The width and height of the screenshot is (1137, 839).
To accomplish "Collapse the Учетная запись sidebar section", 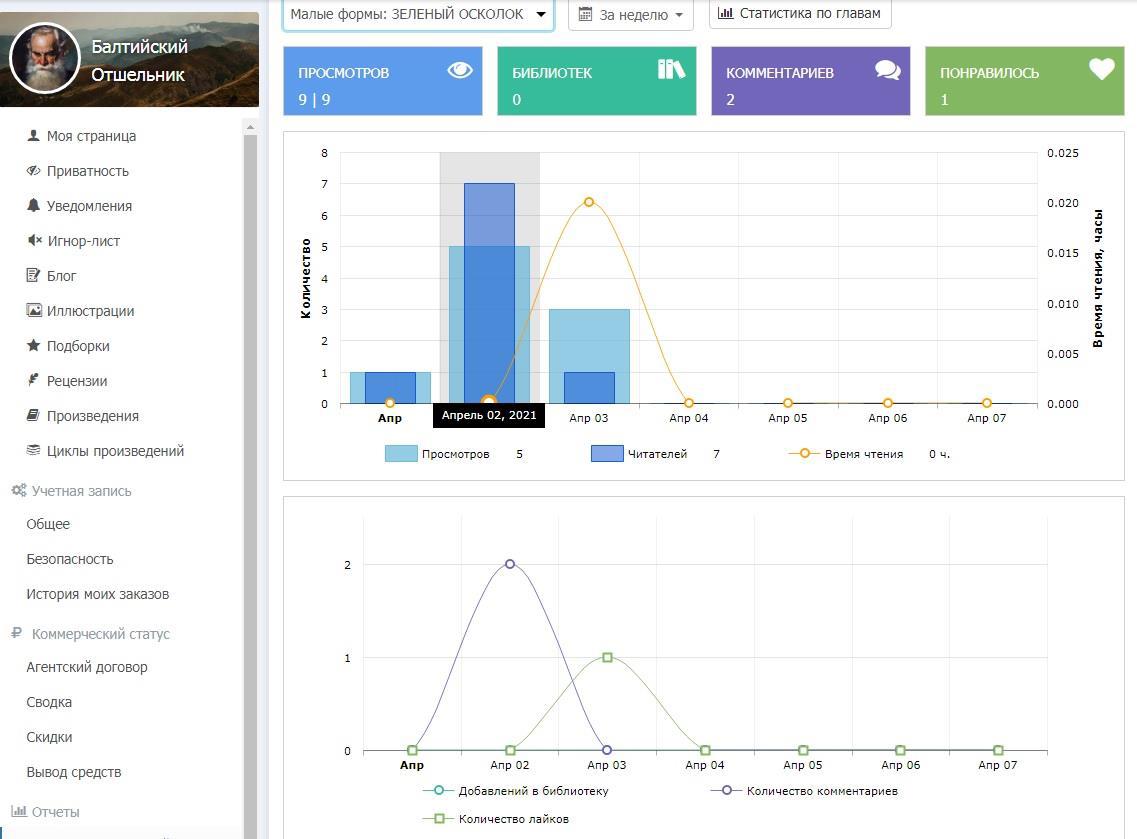I will (x=81, y=491).
